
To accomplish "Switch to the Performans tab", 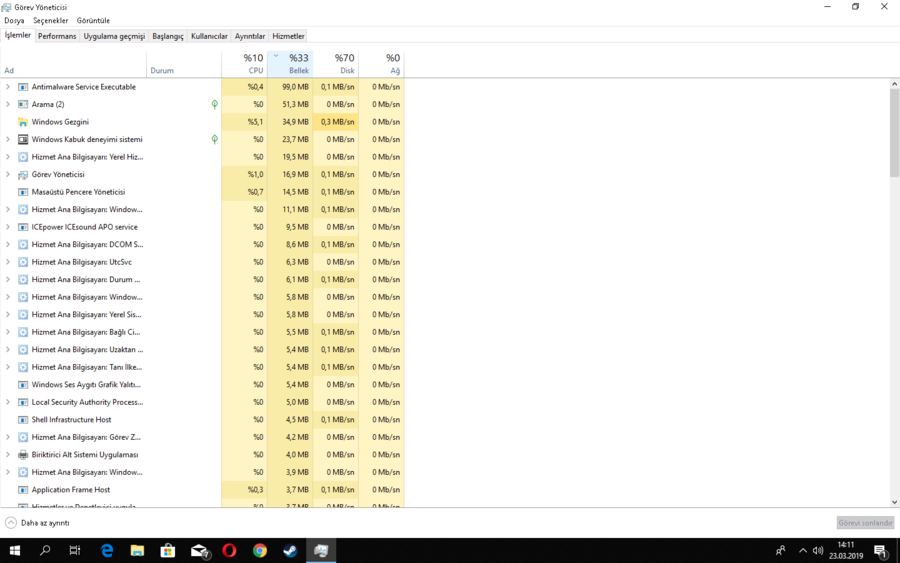I will [x=57, y=36].
